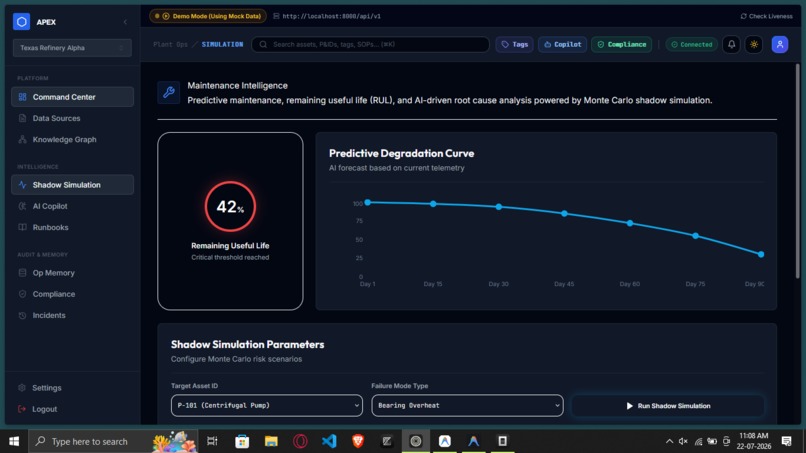Focus the Search assets, P&IDs, tags field
Viewport: 806px width, 453px height.
click(370, 44)
